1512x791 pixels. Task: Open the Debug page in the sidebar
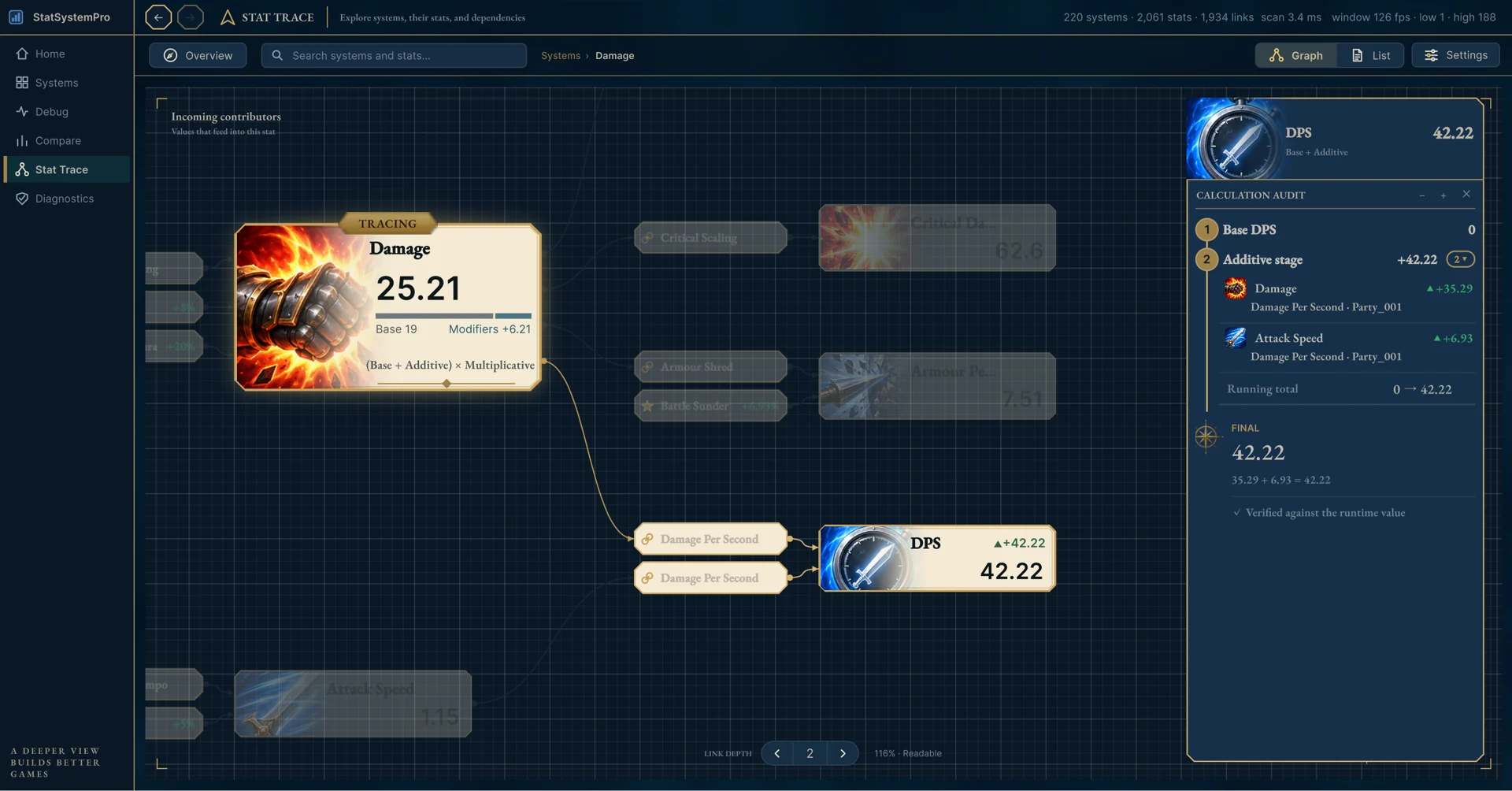67,112
